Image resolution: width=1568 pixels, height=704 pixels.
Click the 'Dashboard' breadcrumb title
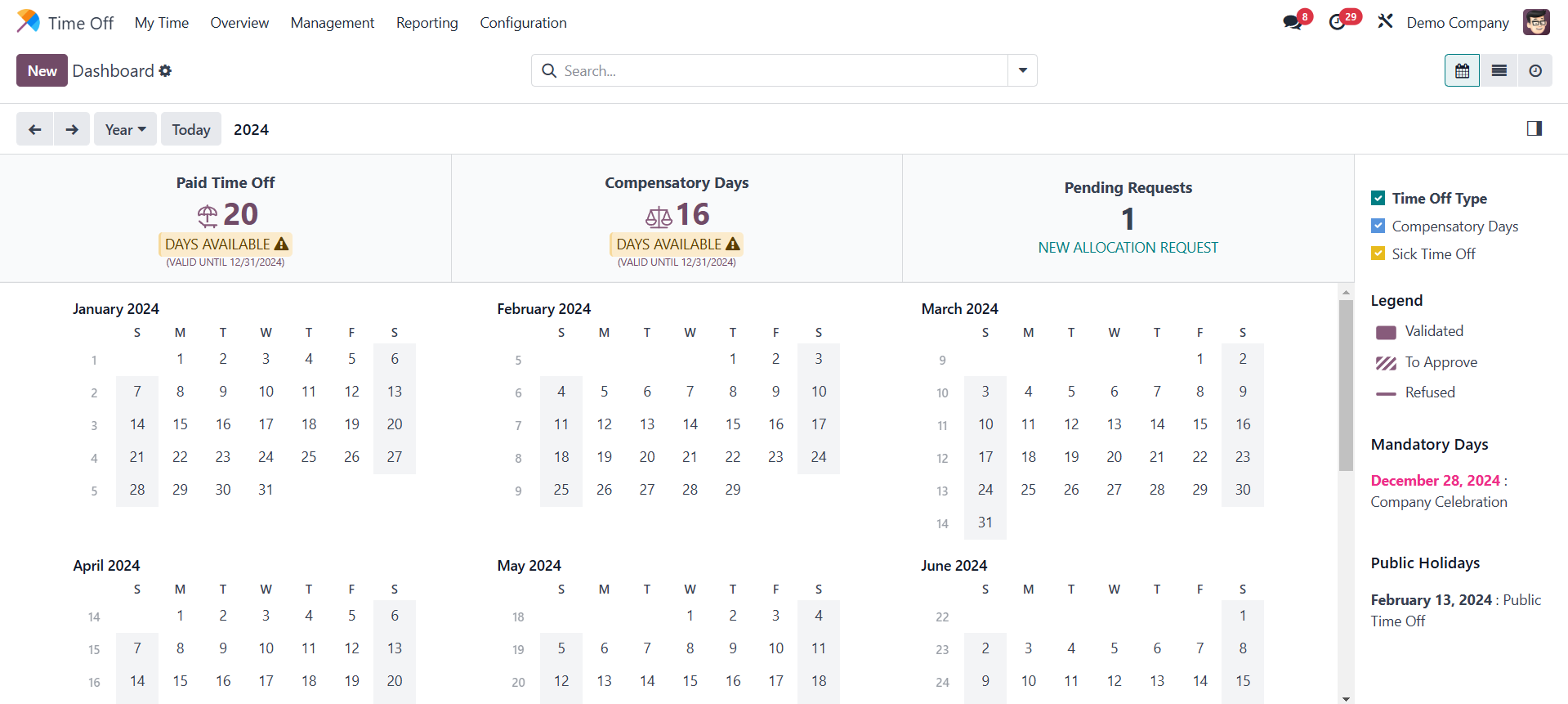click(x=113, y=71)
